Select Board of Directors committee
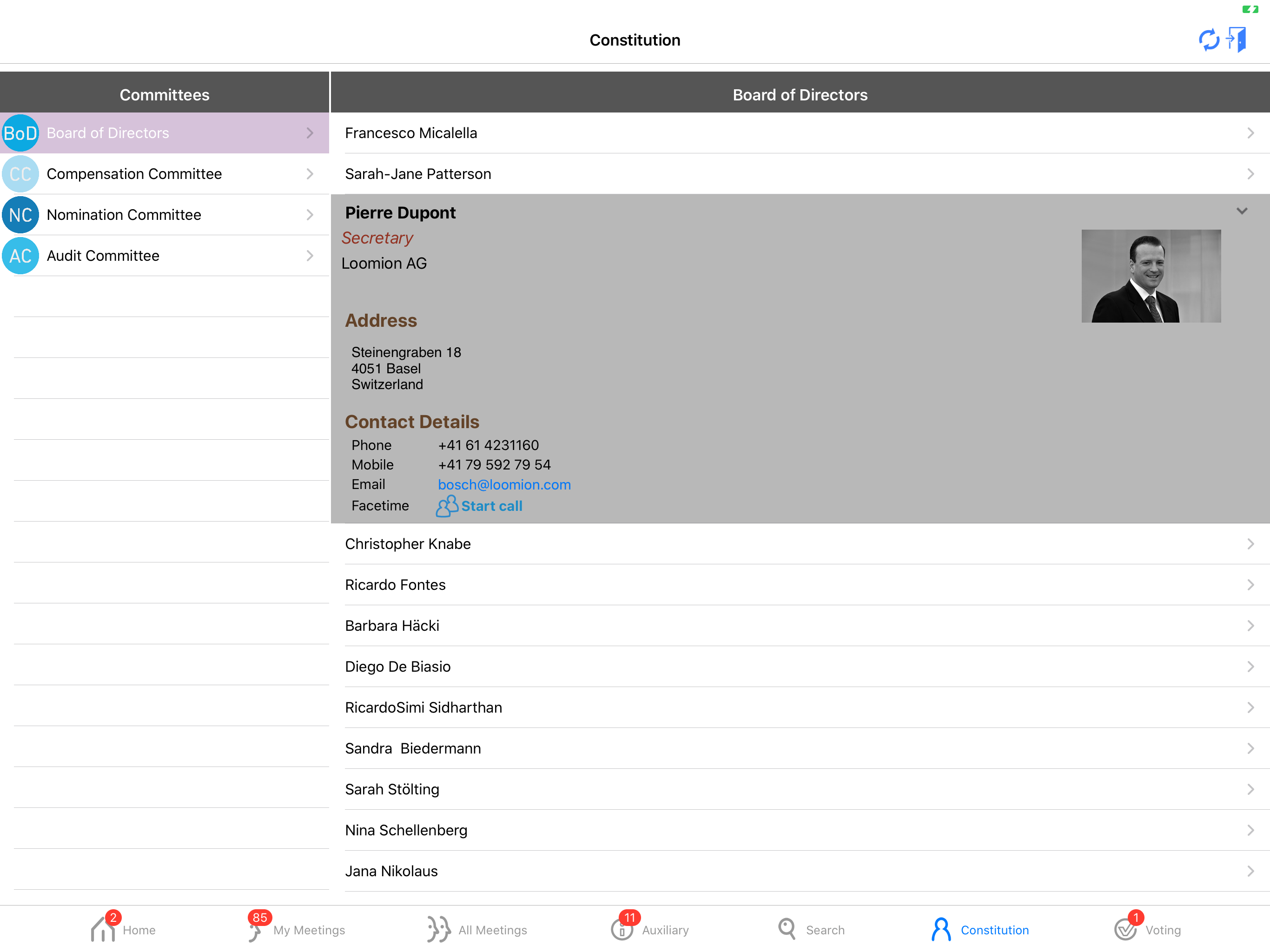 pos(164,133)
